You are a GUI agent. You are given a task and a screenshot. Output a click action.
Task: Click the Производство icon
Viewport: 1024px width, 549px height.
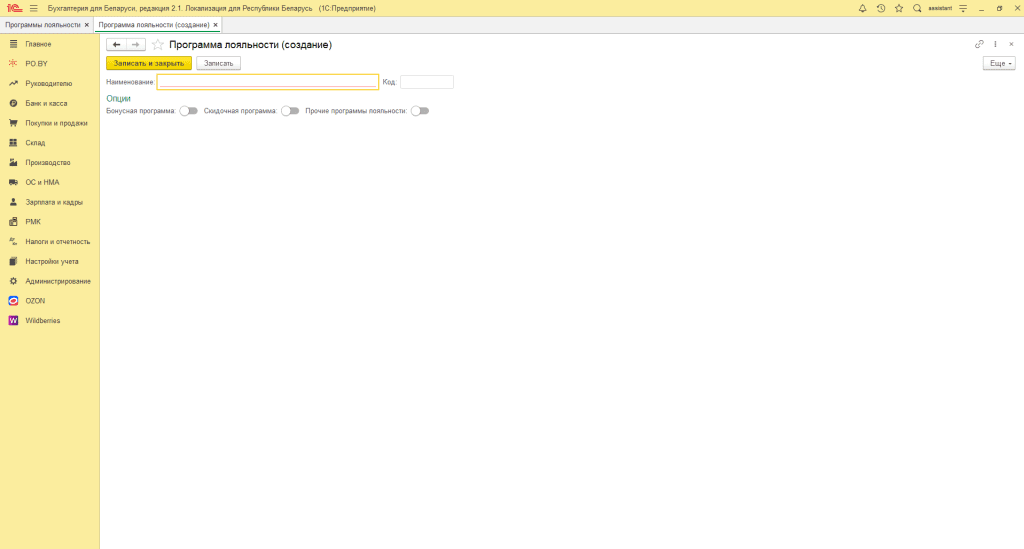pos(13,163)
